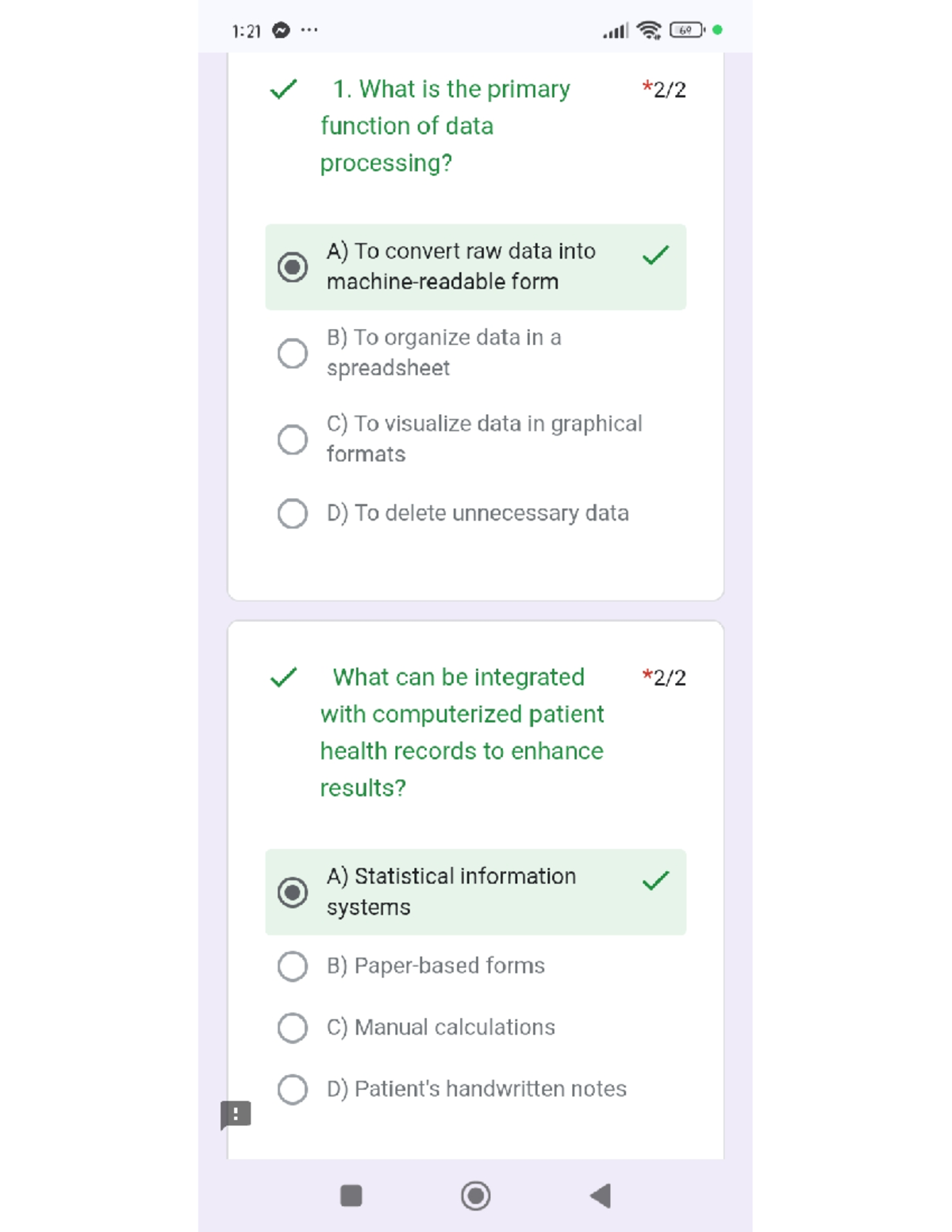Choose "B) To organize data in a spreadsheet"

click(293, 353)
